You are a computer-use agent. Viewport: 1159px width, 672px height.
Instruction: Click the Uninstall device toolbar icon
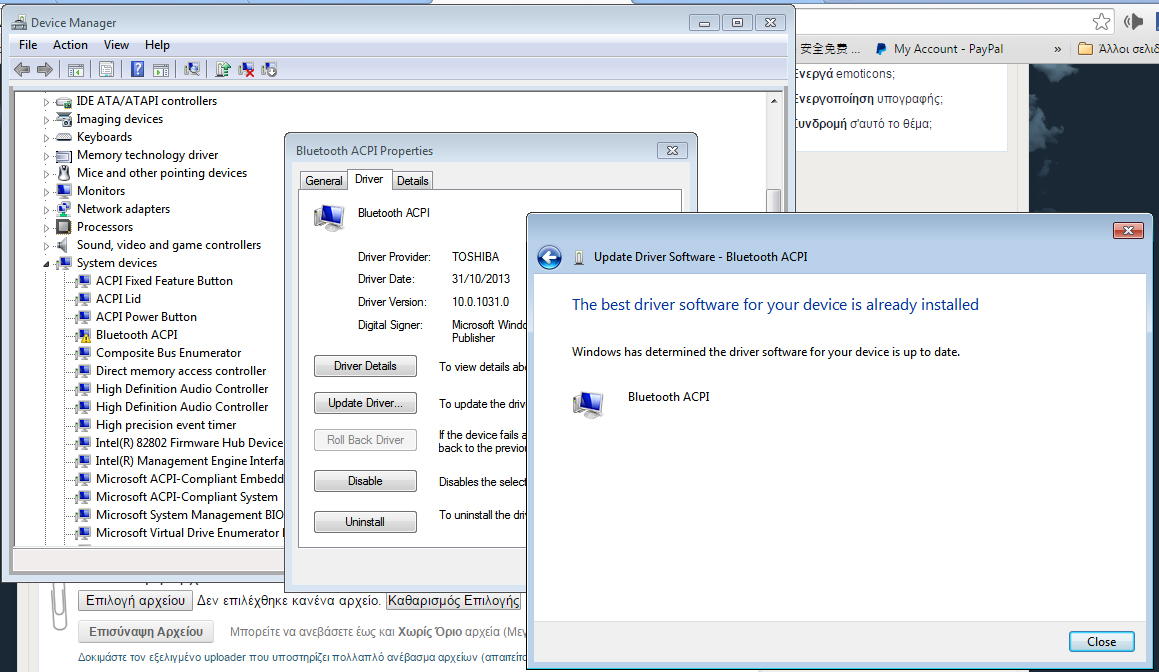point(246,69)
